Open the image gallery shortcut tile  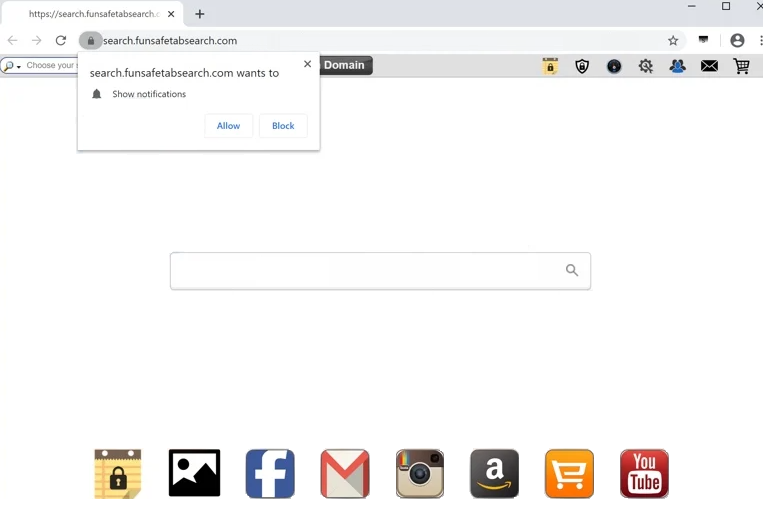point(194,473)
